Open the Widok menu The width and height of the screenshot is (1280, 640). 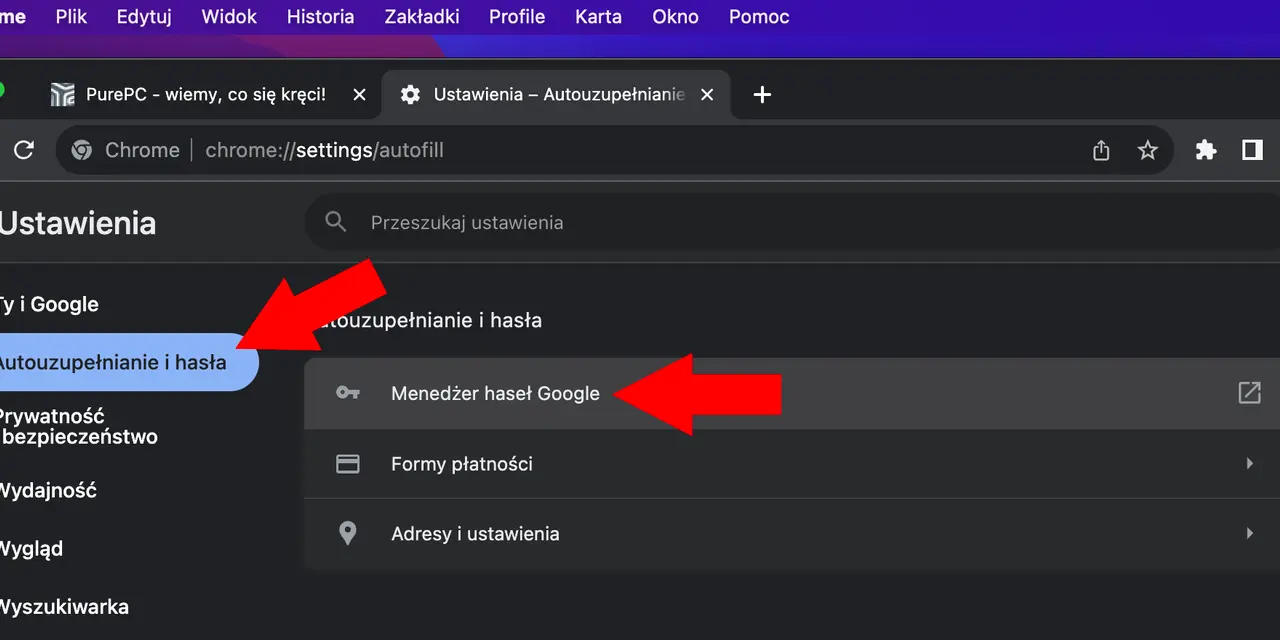point(229,17)
